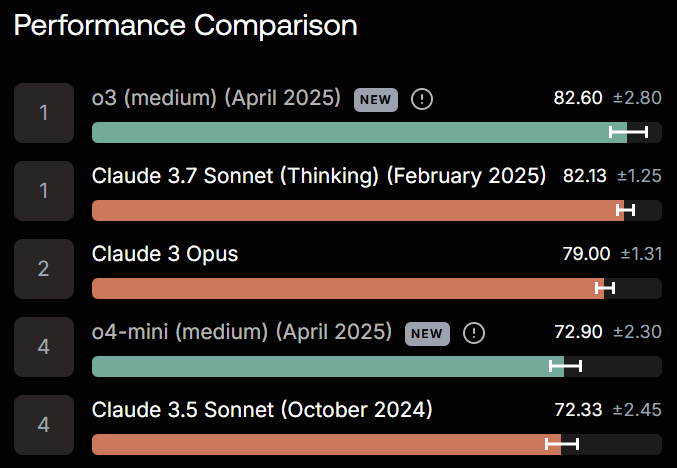The image size is (677, 468).
Task: Click the NEW badge on o3 (medium)
Action: click(x=376, y=100)
